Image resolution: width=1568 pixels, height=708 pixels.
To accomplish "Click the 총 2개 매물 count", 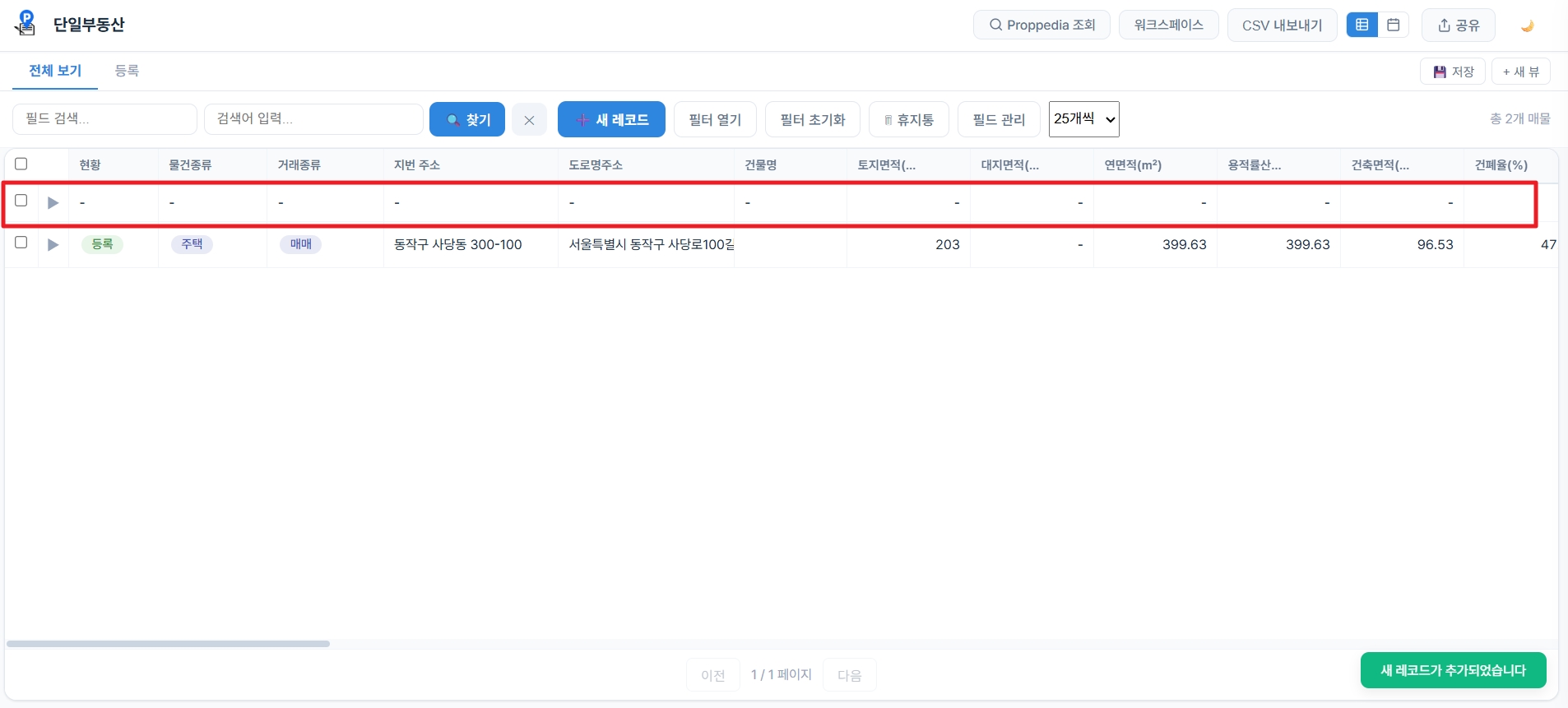I will click(x=1520, y=118).
